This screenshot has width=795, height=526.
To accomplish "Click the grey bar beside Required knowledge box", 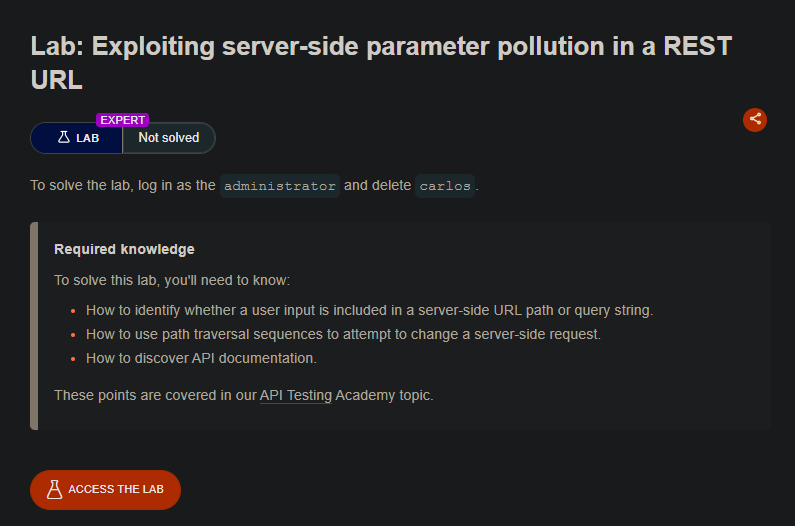I will 34,326.
